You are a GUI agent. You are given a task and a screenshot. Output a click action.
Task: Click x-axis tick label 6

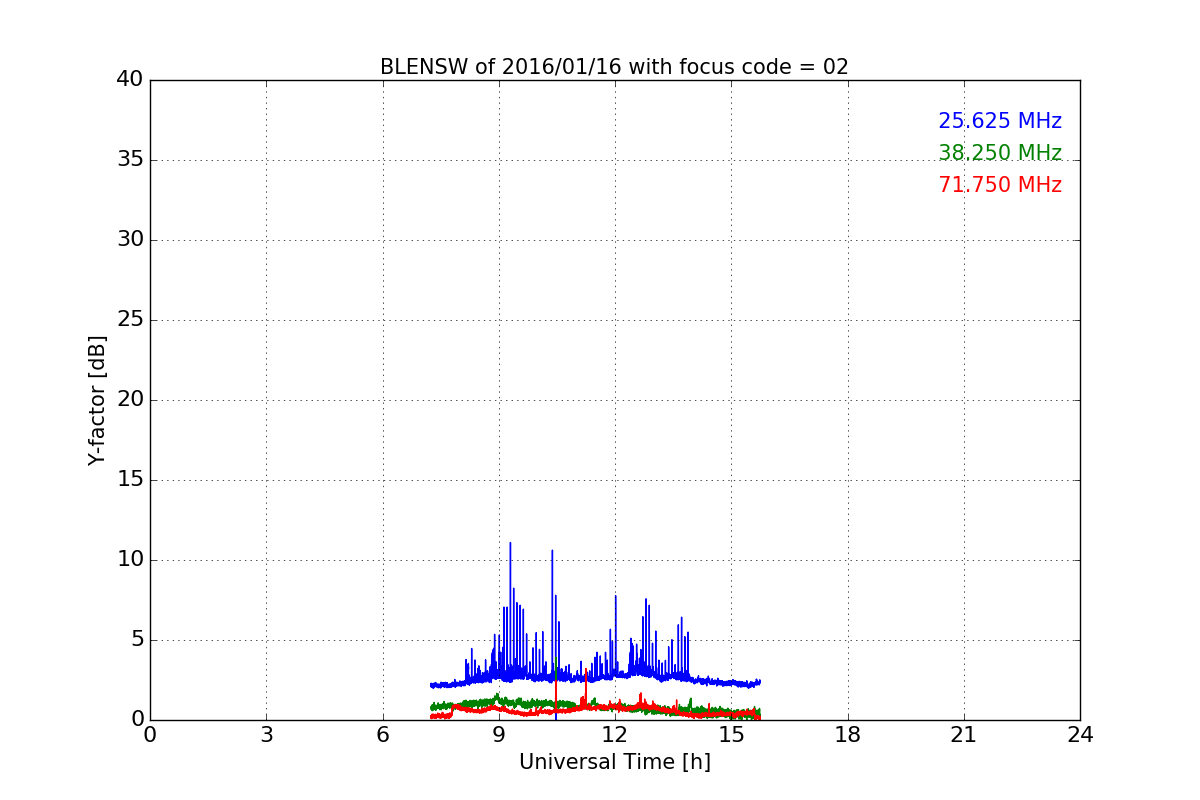pos(382,735)
